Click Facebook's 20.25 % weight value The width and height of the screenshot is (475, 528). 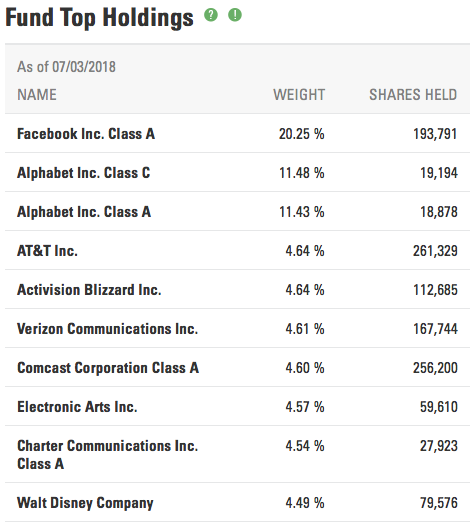[x=301, y=134]
